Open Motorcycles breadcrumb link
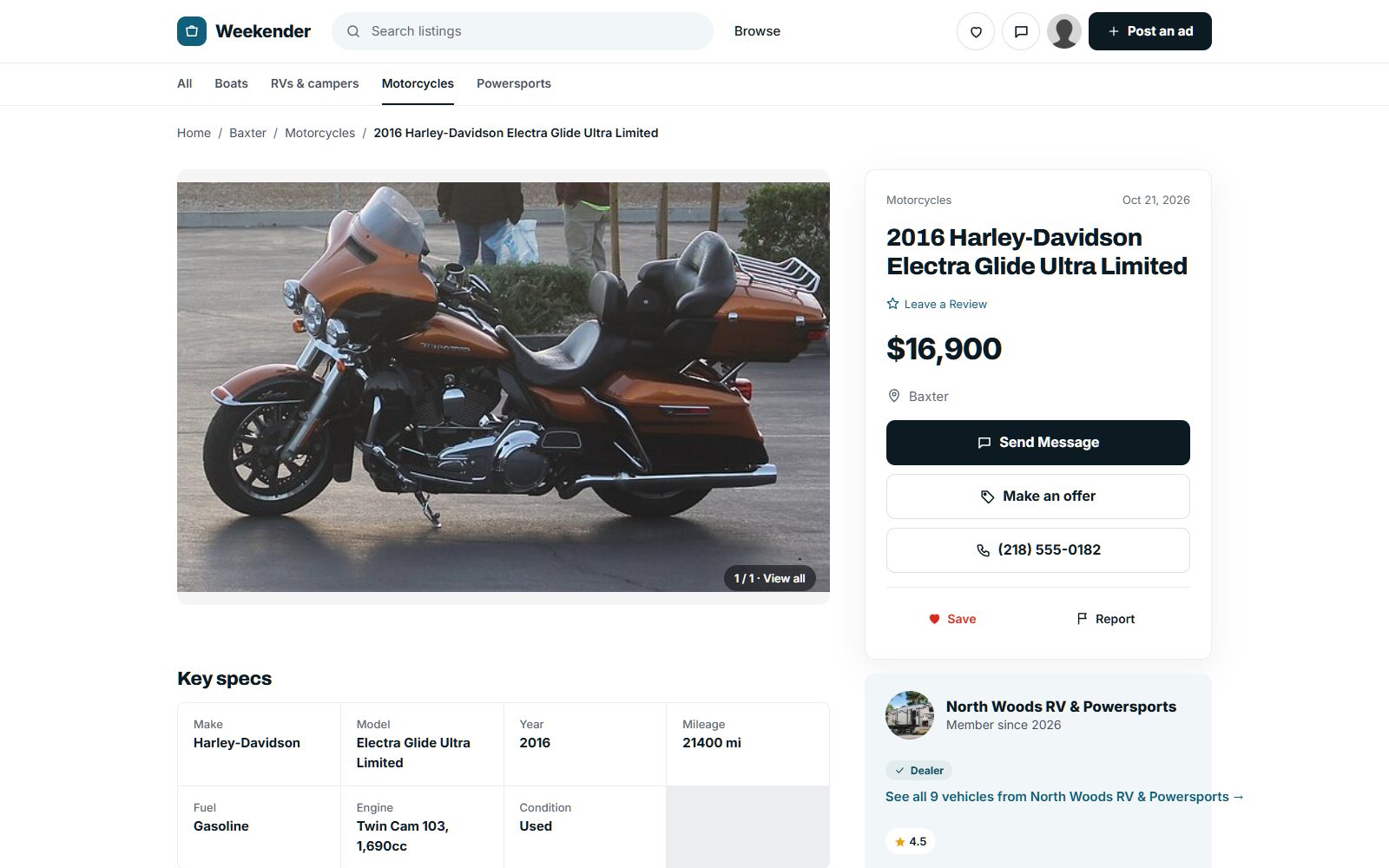 click(x=319, y=133)
